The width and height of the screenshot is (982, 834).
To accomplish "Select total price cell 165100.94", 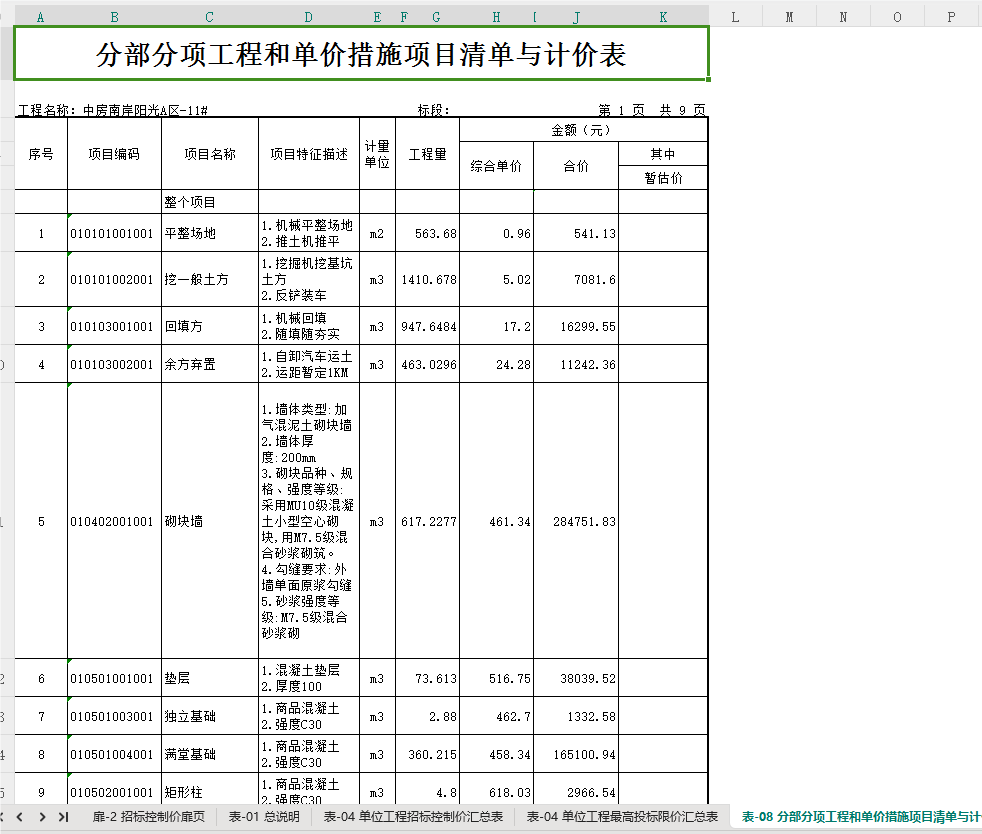I will (x=576, y=754).
